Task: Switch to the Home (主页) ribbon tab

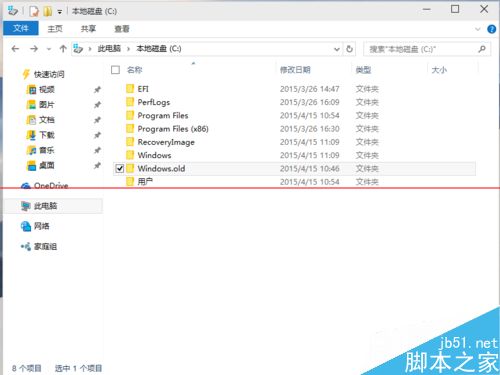Action: pos(55,29)
